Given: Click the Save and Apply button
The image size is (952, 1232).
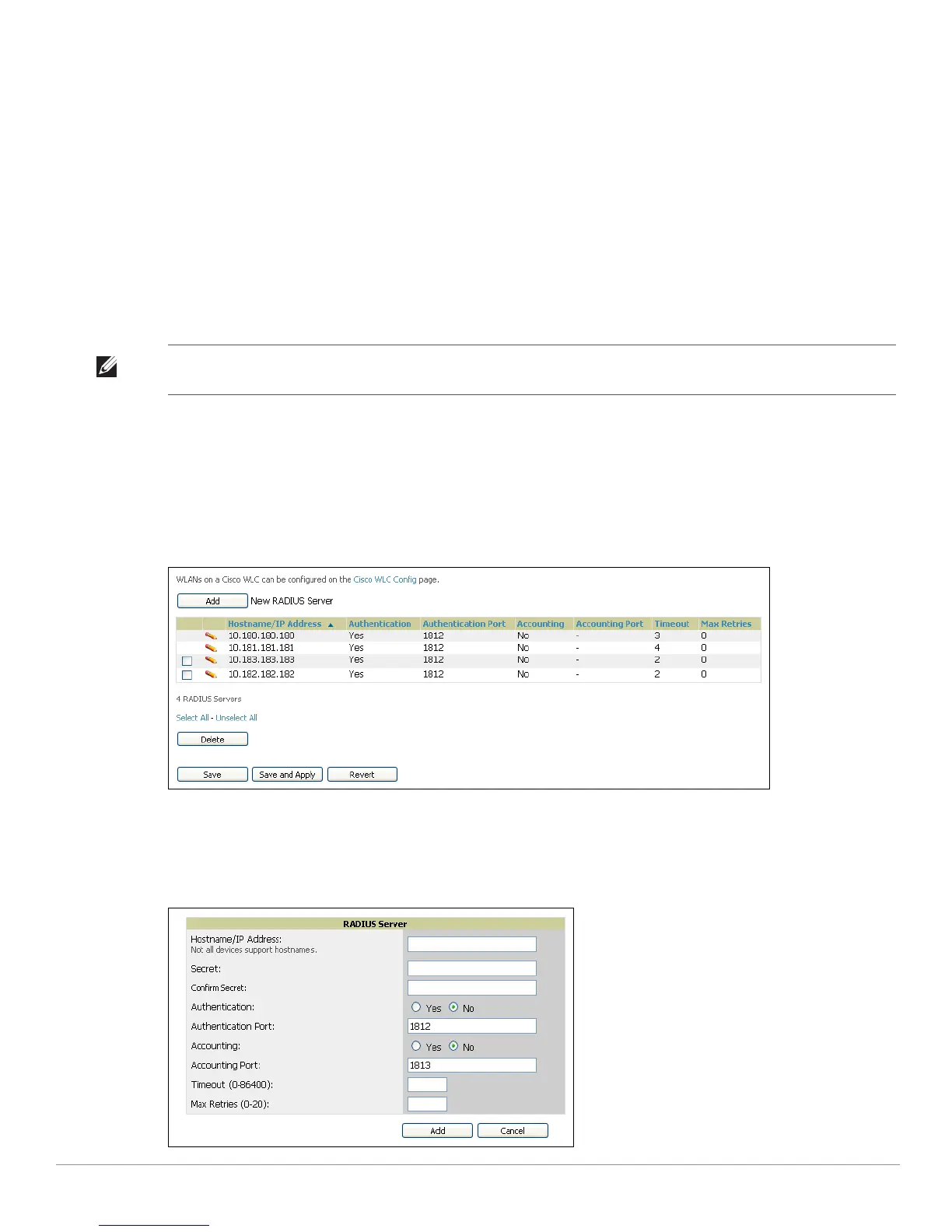Looking at the screenshot, I should click(287, 775).
